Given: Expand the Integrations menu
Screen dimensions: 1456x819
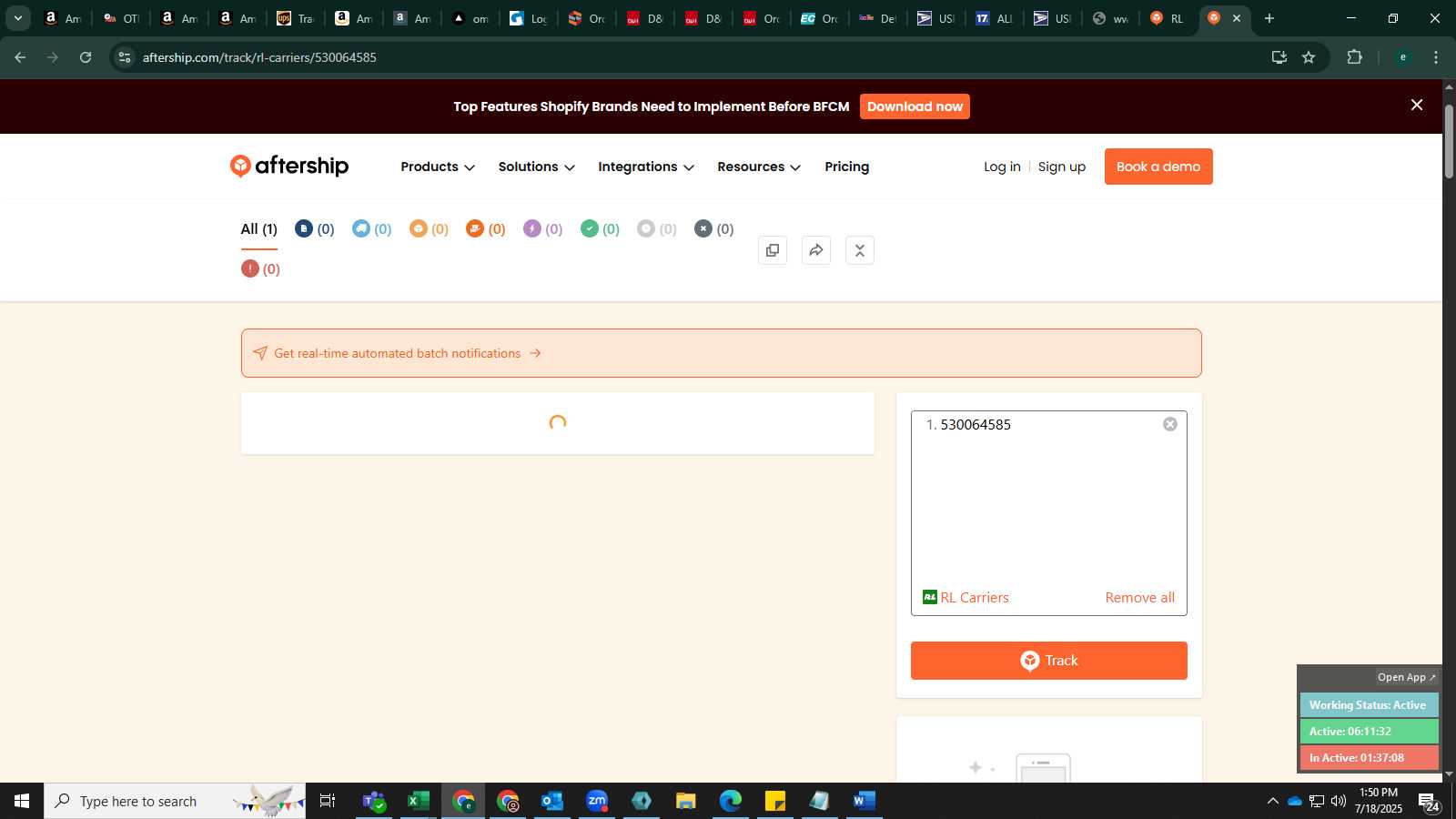Looking at the screenshot, I should pos(646,167).
